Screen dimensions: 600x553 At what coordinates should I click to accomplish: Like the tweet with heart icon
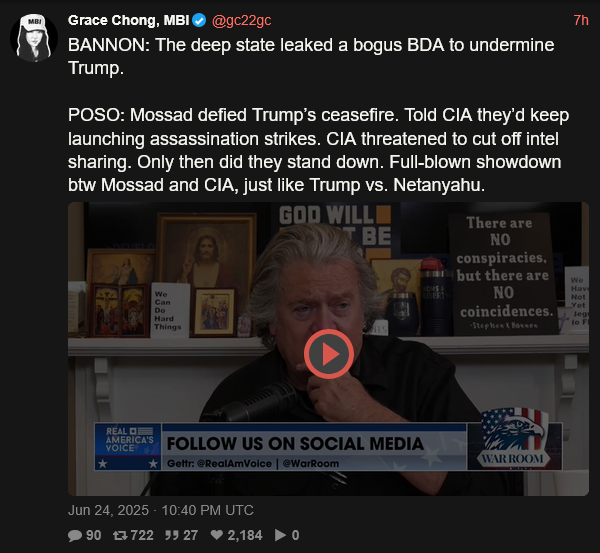pyautogui.click(x=217, y=535)
